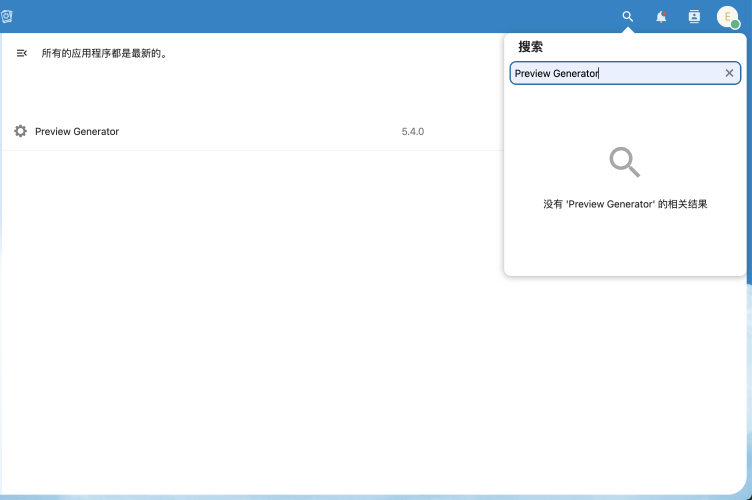Click the Nextcloud logo in top-left corner

pyautogui.click(x=7, y=16)
